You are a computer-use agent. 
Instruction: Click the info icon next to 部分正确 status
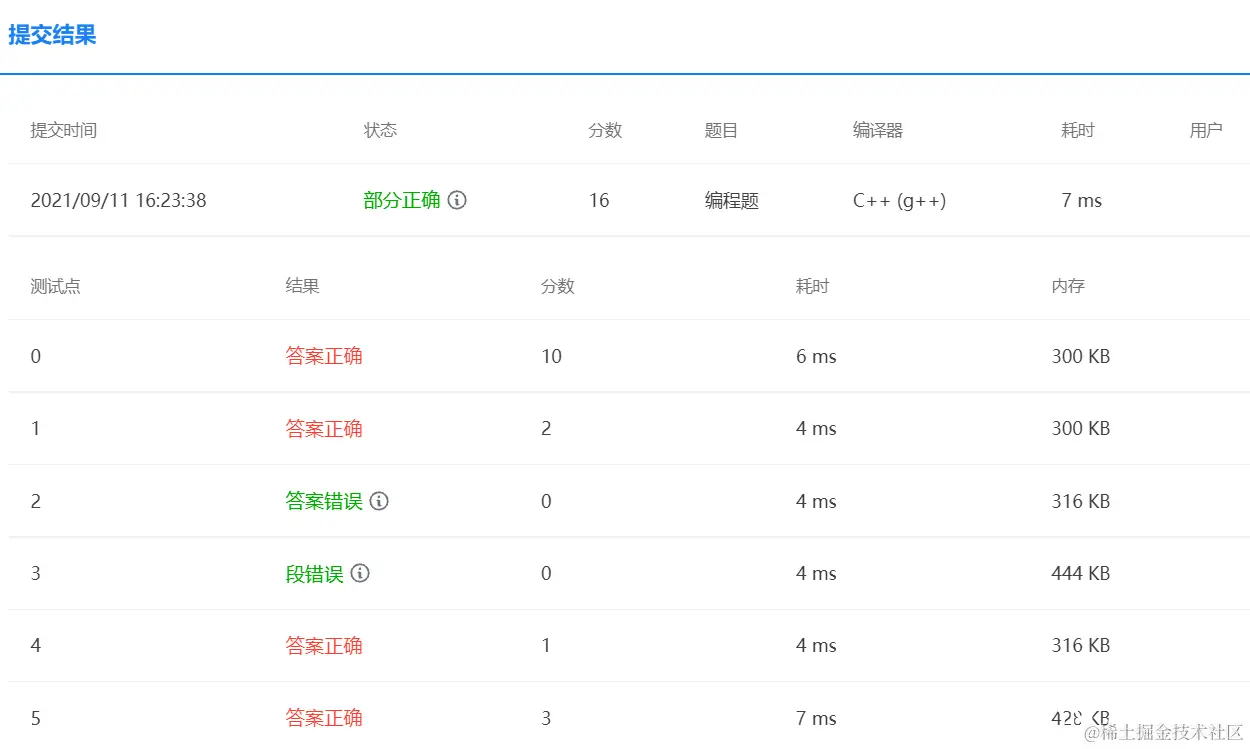click(458, 200)
